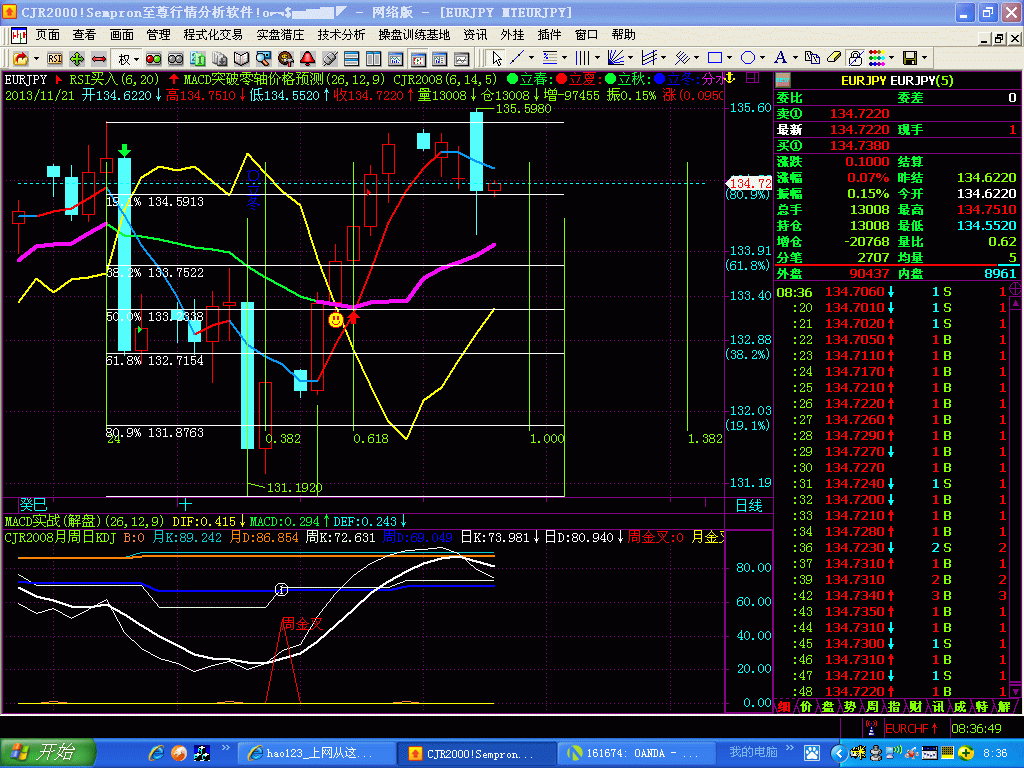The width and height of the screenshot is (1024, 768).
Task: Select the text annotation A tool
Action: point(780,59)
